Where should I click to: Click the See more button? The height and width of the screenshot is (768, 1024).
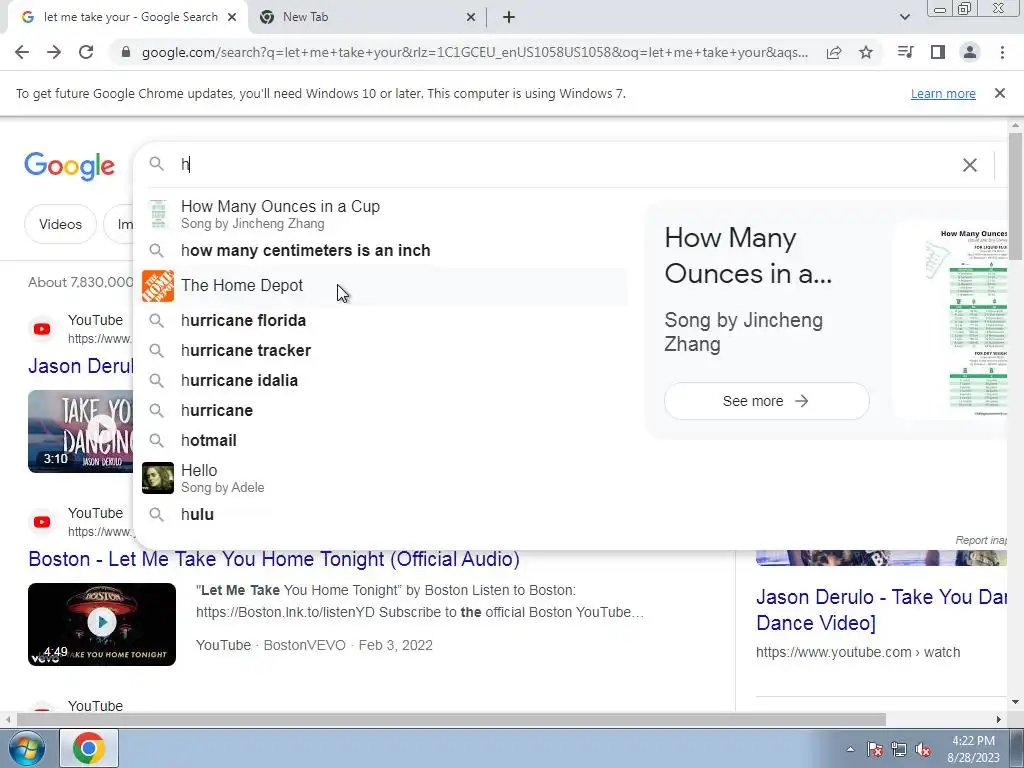767,401
